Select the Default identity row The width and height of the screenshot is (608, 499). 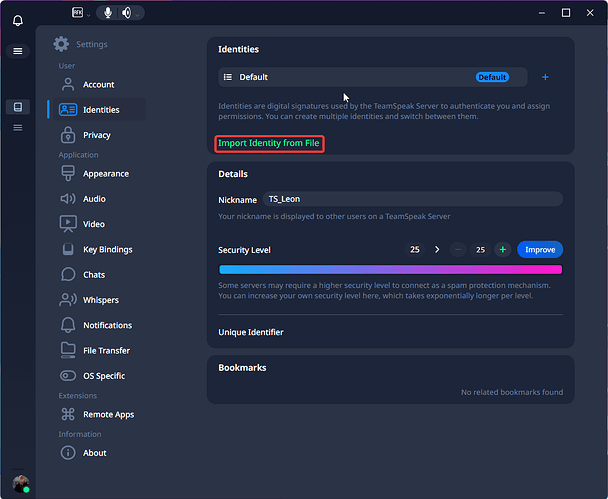point(372,77)
